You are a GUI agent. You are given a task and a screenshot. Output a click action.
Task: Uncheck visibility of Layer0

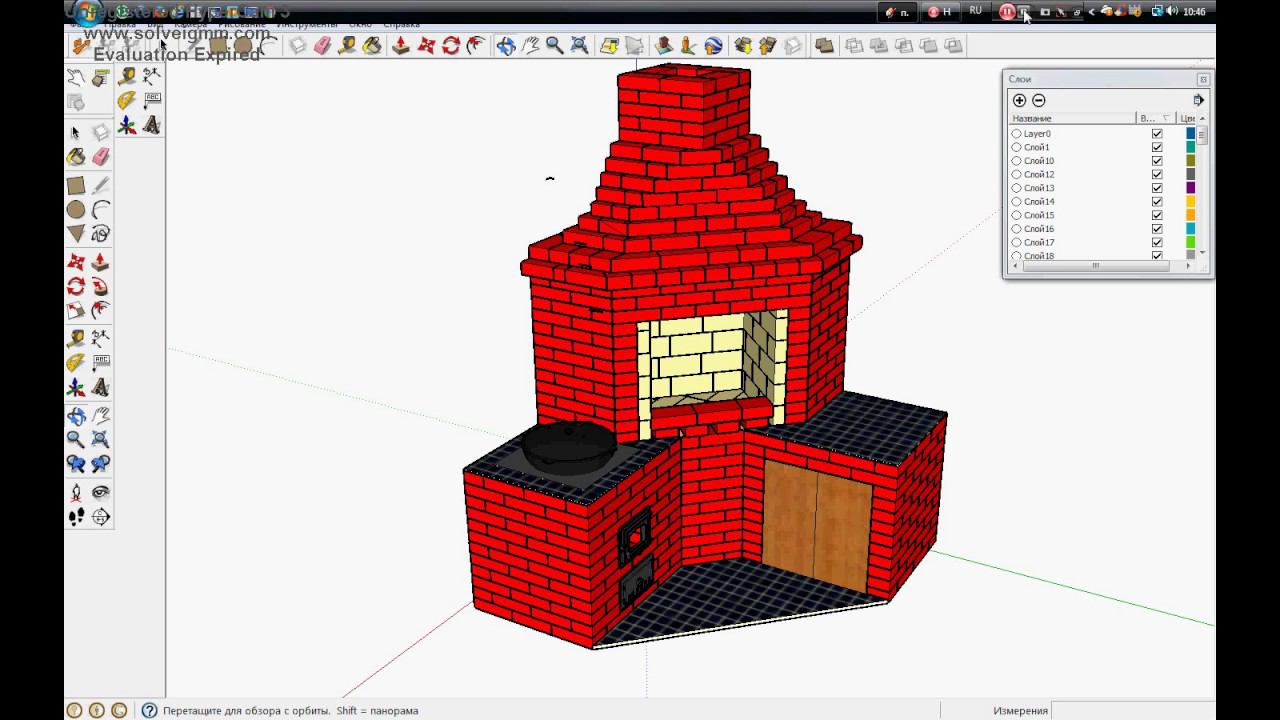coord(1157,134)
